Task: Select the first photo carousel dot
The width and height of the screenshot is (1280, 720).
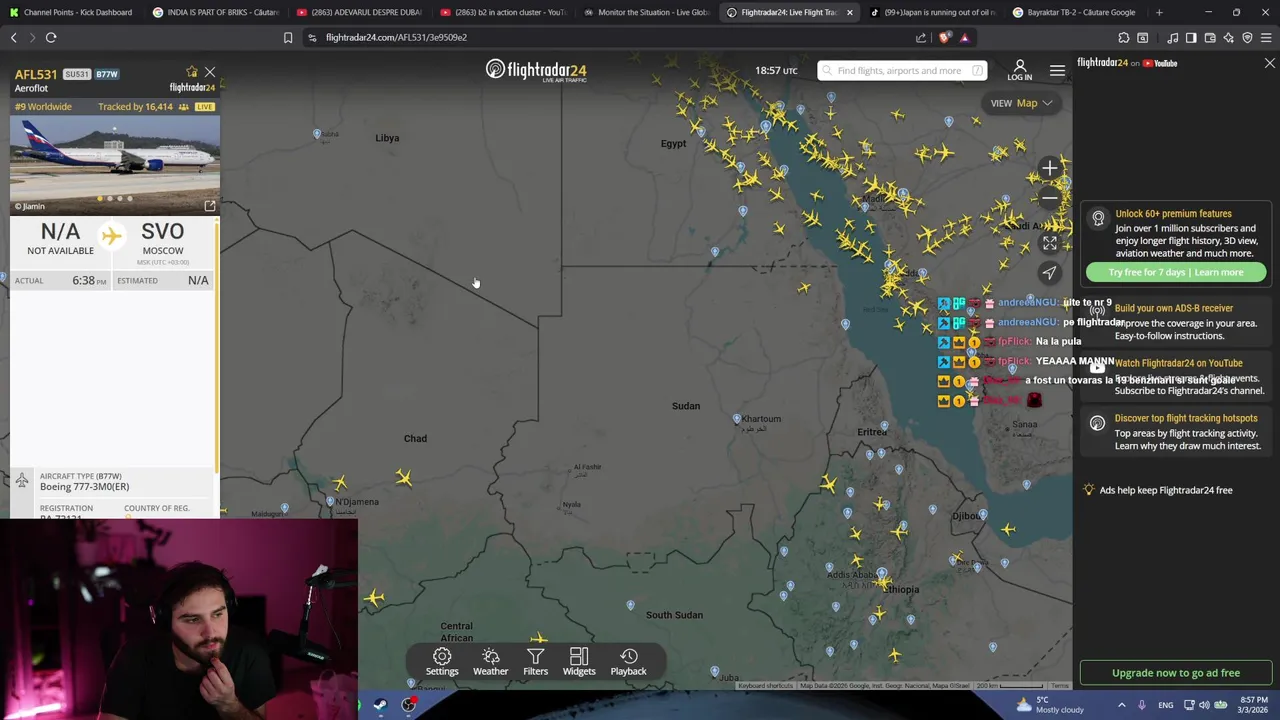Action: click(x=100, y=198)
